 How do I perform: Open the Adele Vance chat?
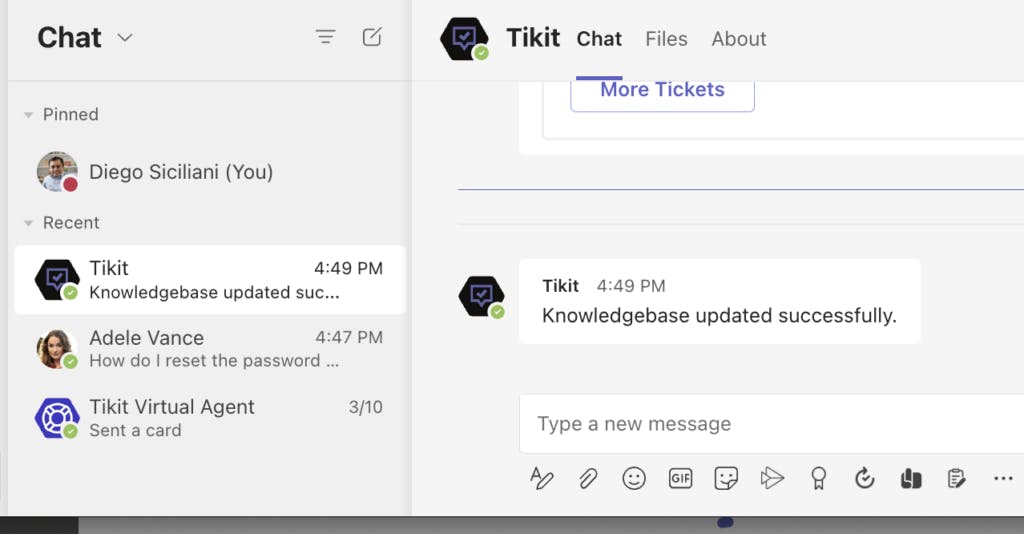210,349
